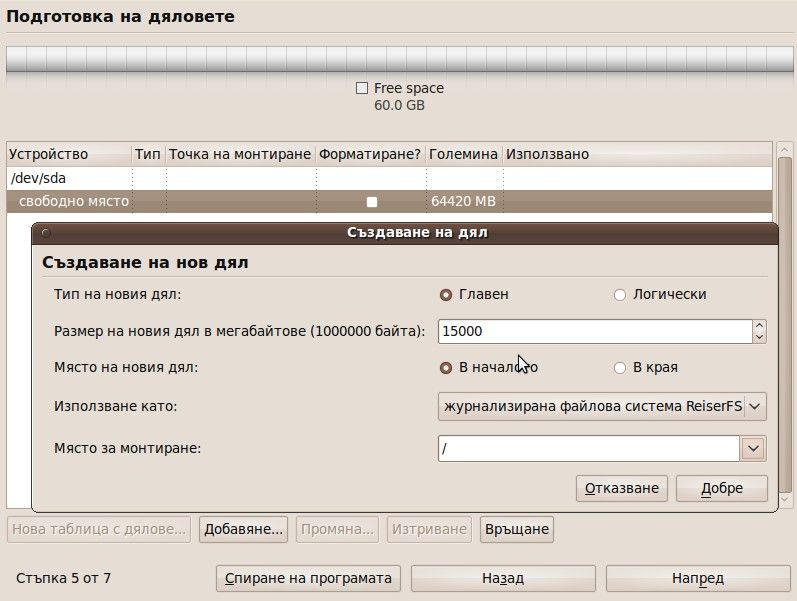This screenshot has height=601, width=797.
Task: Decrease partition size with the down arrow
Action: [759, 337]
